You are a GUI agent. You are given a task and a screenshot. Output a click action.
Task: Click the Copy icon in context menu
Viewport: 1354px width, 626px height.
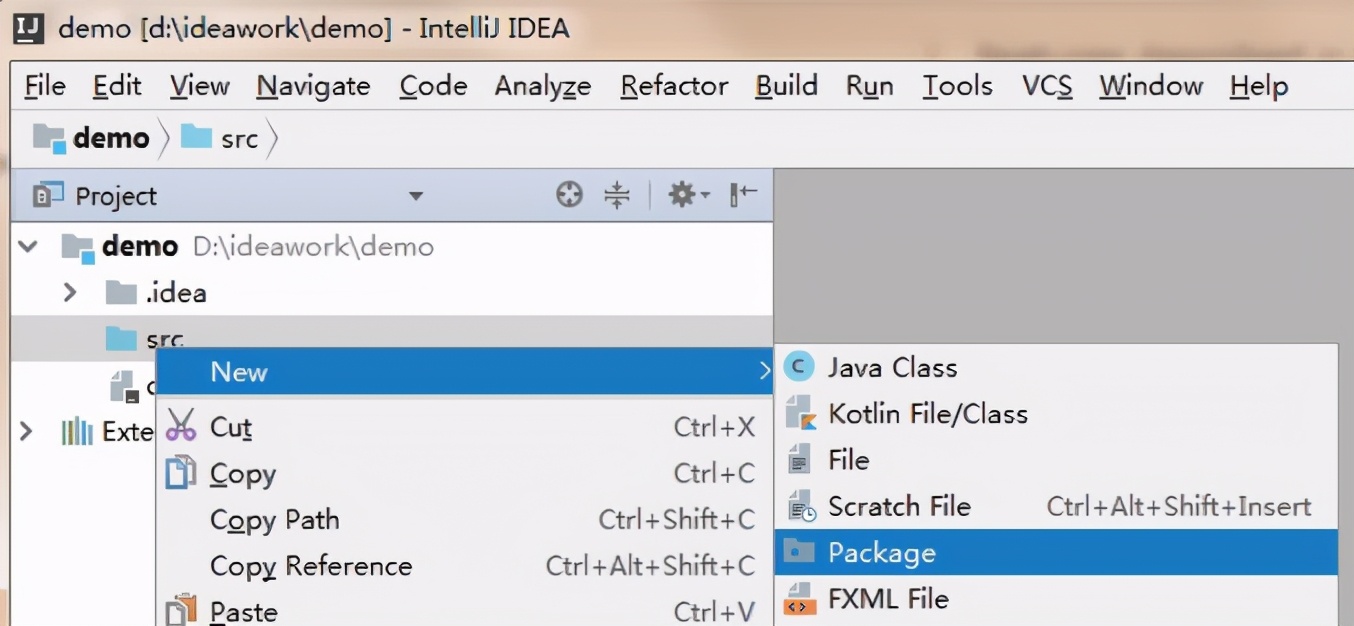click(180, 473)
